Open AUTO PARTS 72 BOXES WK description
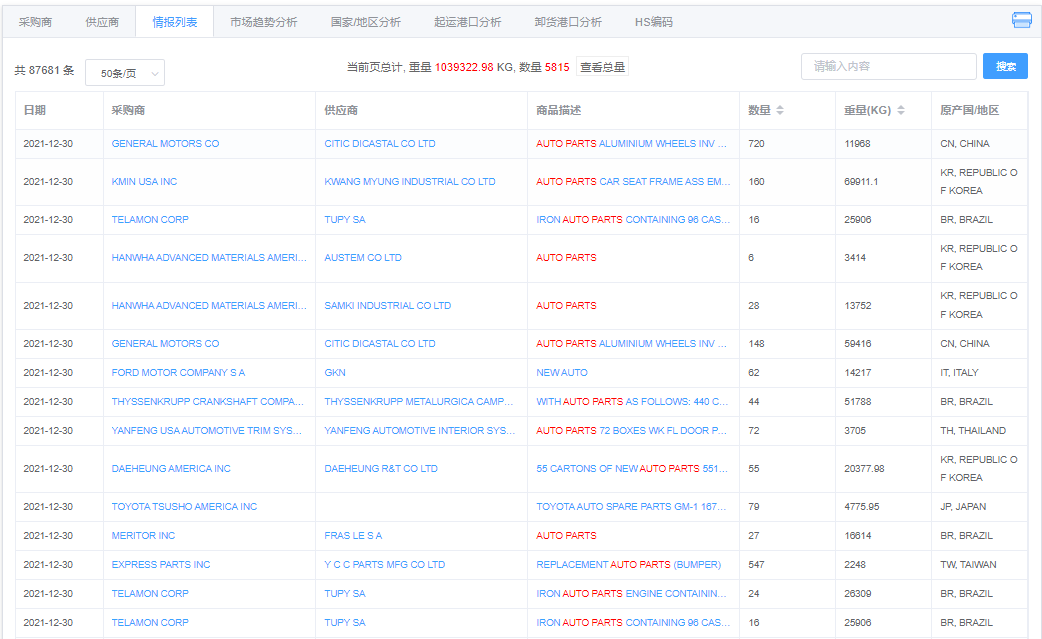The image size is (1042, 639). [631, 430]
